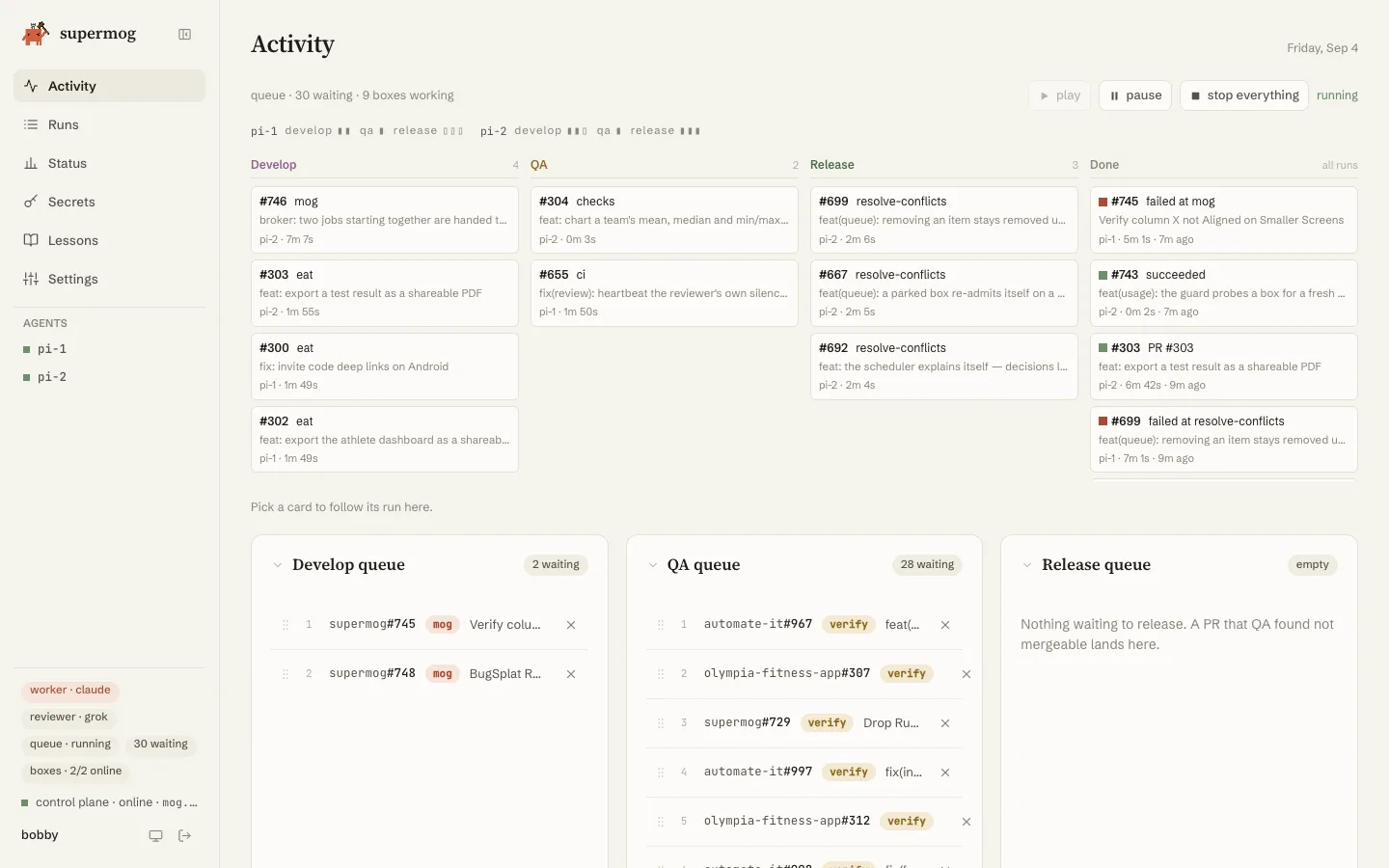Open the #746 mog card
The height and width of the screenshot is (868, 1389).
[385, 220]
